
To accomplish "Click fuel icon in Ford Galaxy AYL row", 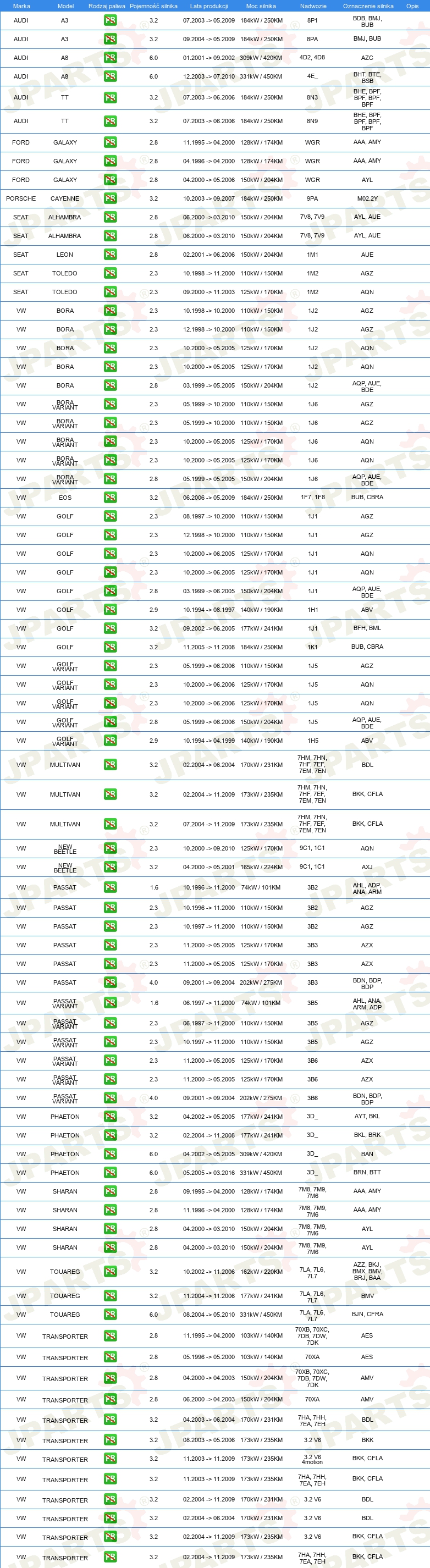I will pos(110,180).
